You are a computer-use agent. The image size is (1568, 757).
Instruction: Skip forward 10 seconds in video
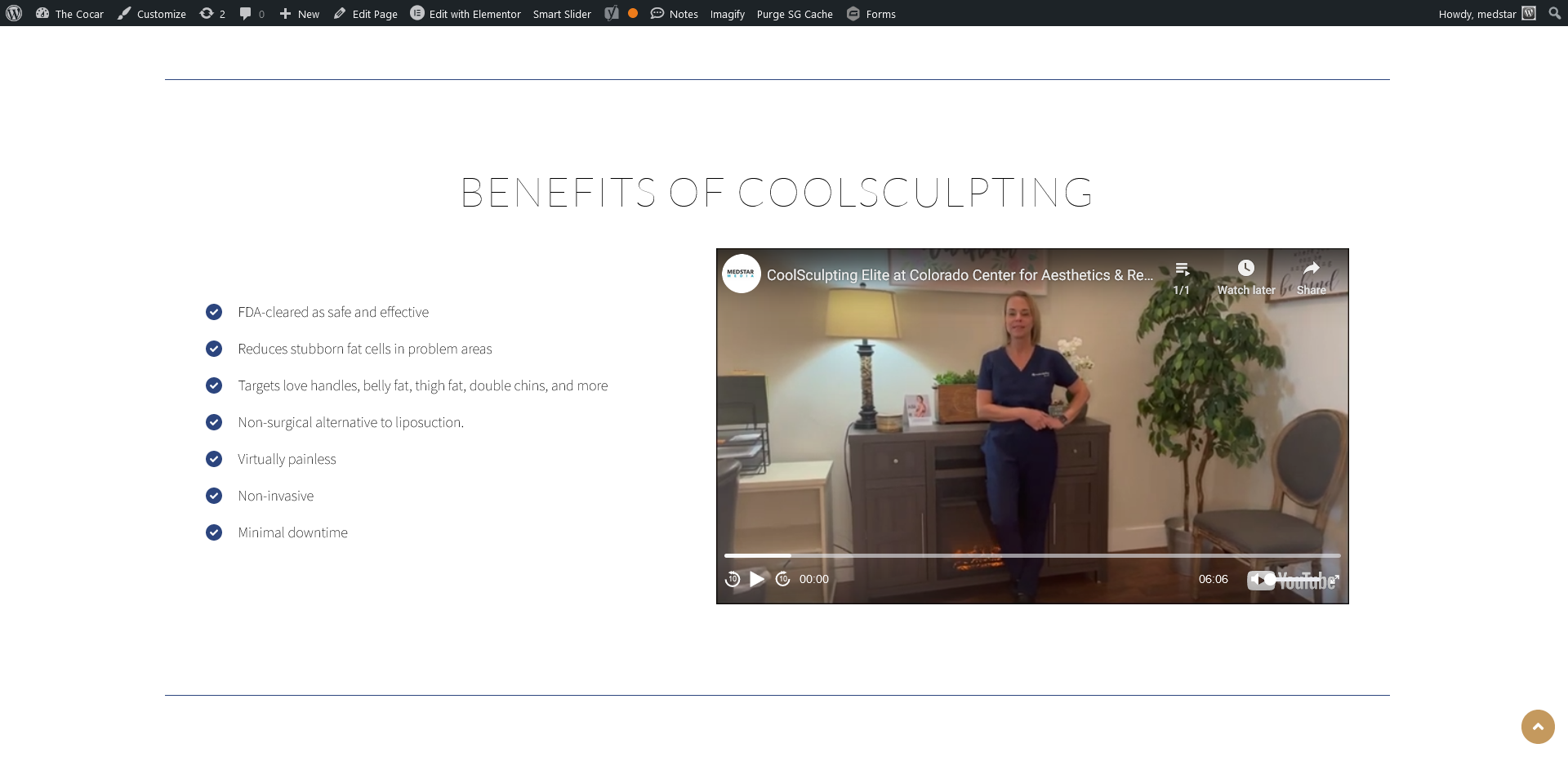tap(782, 579)
